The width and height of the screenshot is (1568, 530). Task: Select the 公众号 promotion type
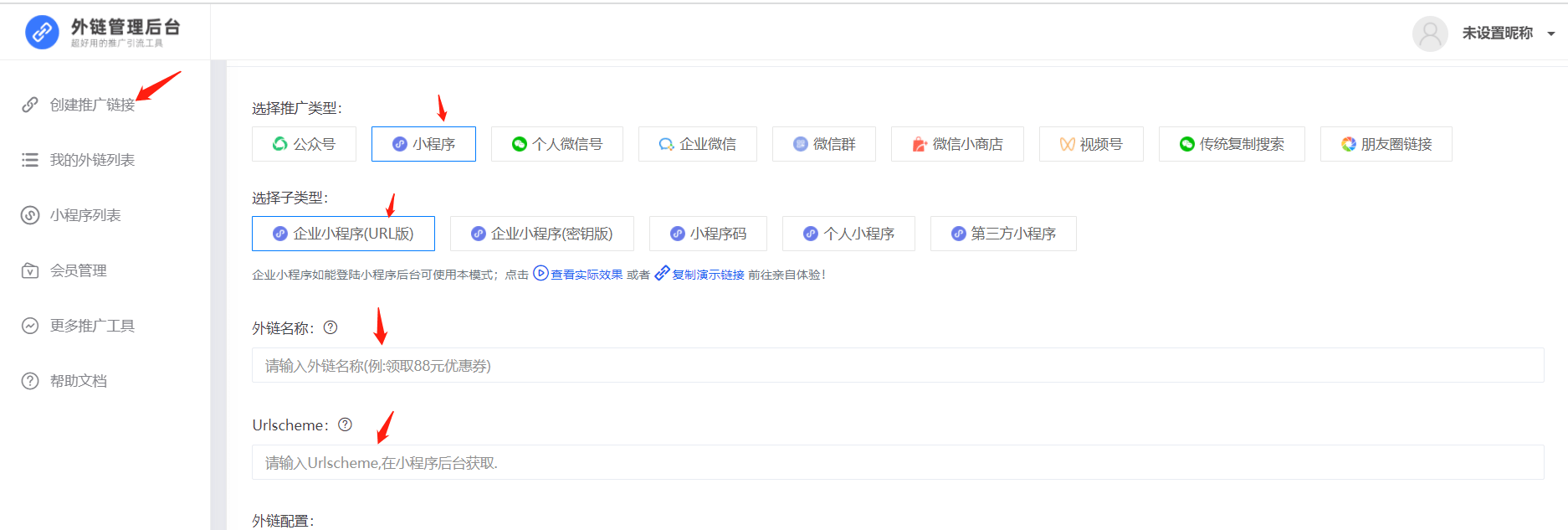tap(304, 144)
